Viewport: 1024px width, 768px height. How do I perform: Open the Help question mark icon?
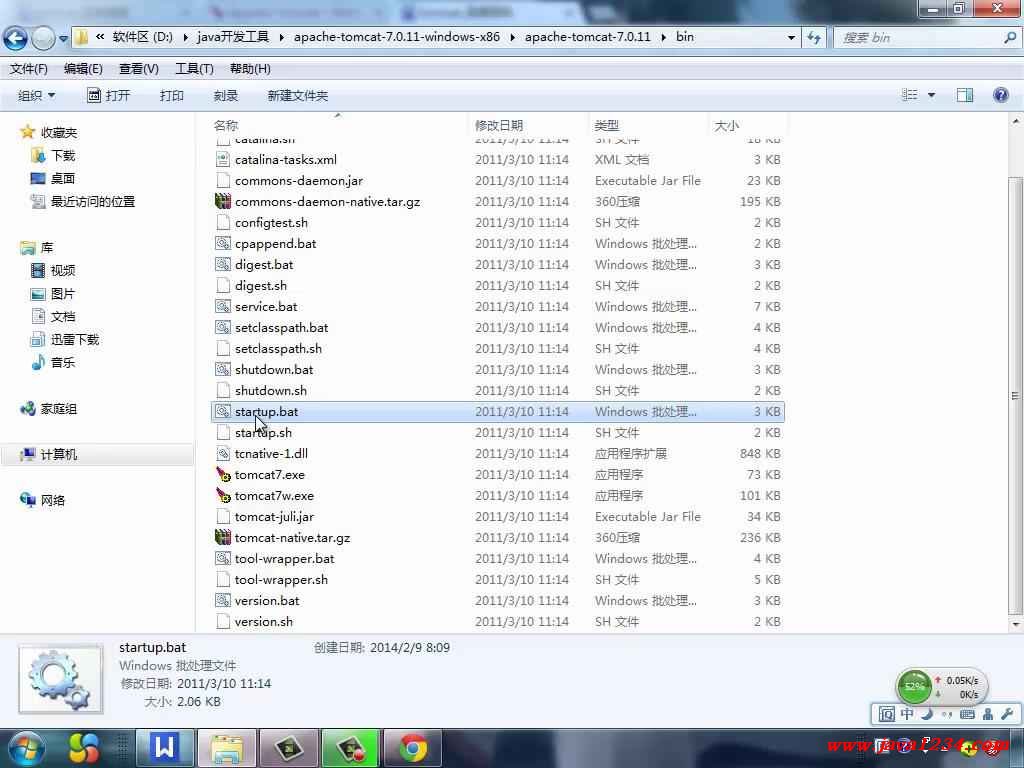pos(1000,95)
